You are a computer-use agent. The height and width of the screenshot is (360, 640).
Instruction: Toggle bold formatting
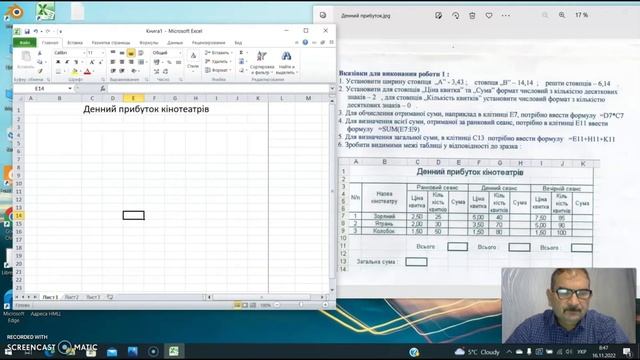tap(58, 62)
